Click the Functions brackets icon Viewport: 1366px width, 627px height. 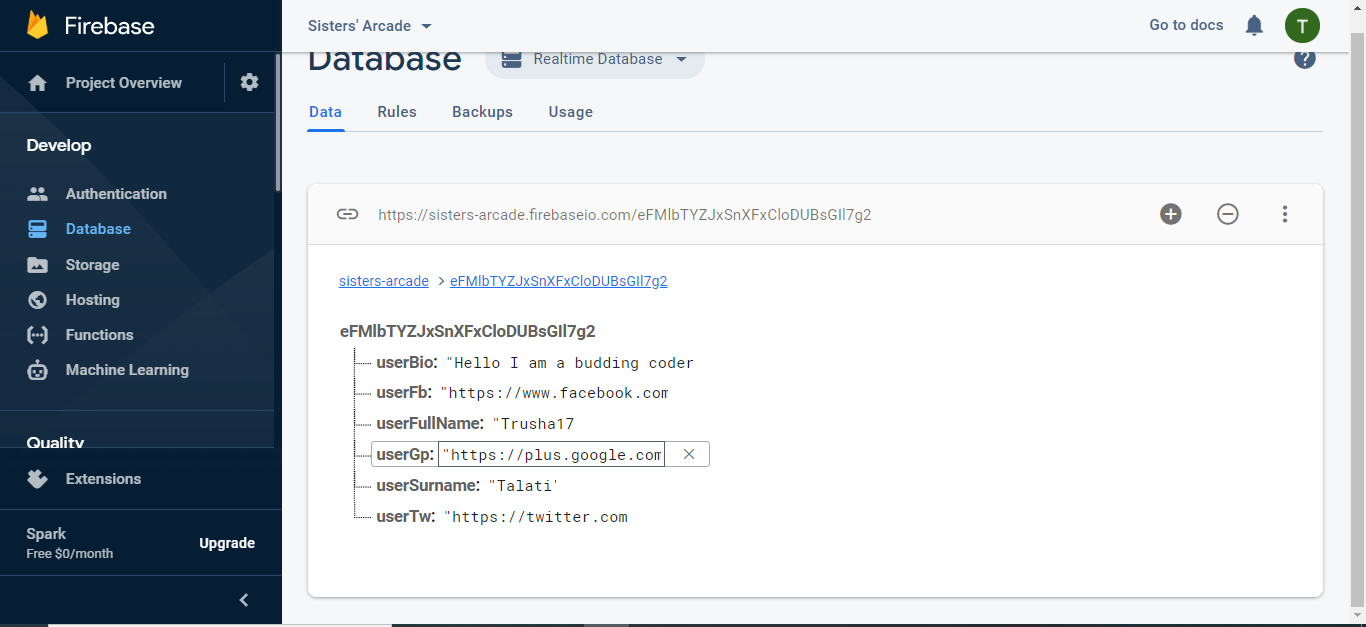coord(38,335)
